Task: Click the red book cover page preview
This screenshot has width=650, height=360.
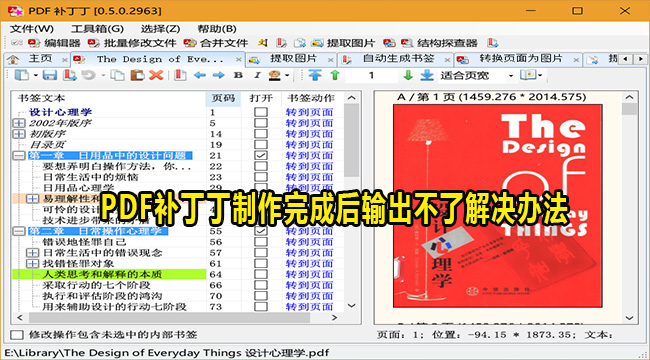Action: click(x=497, y=206)
